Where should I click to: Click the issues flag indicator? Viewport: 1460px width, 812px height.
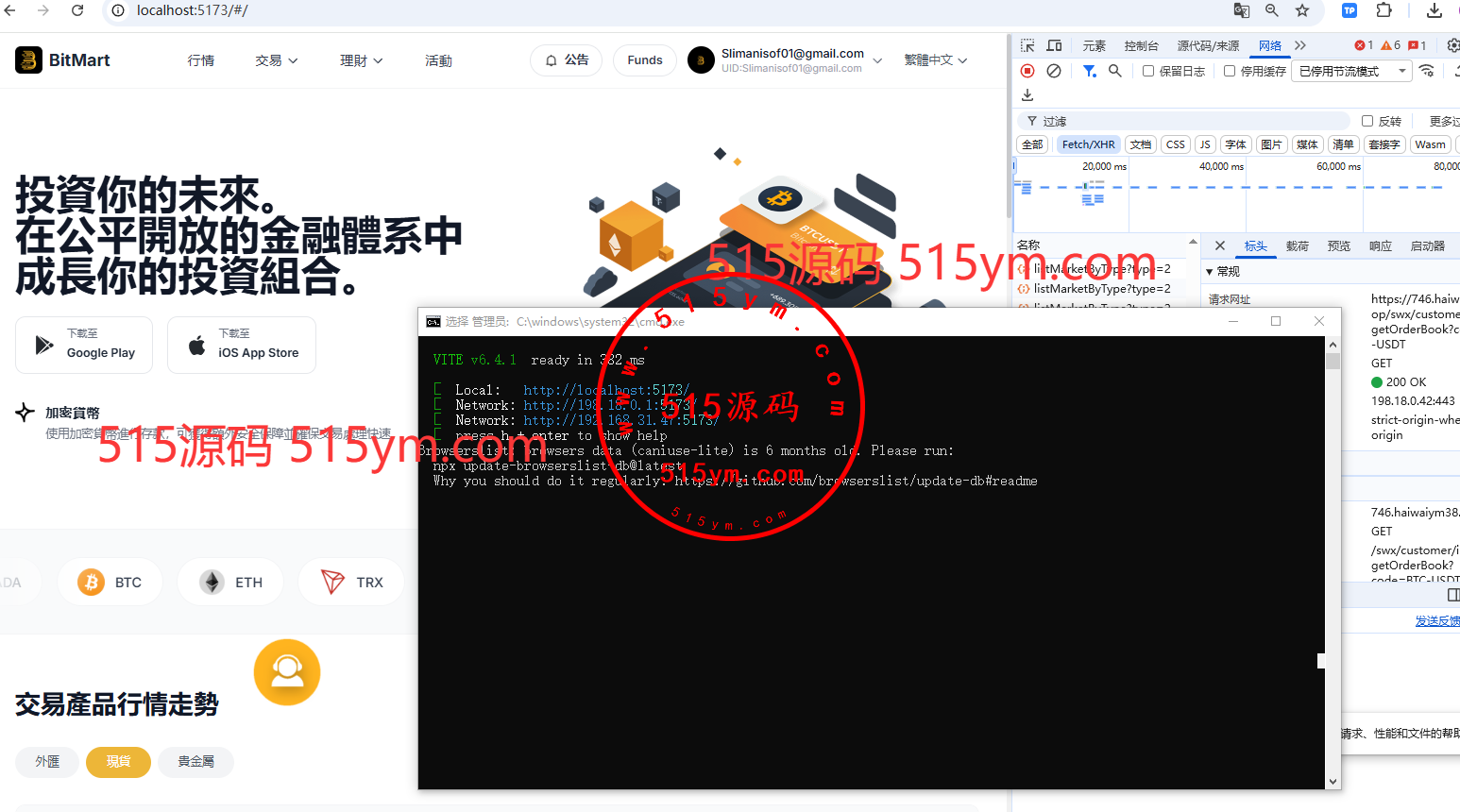[x=1417, y=45]
